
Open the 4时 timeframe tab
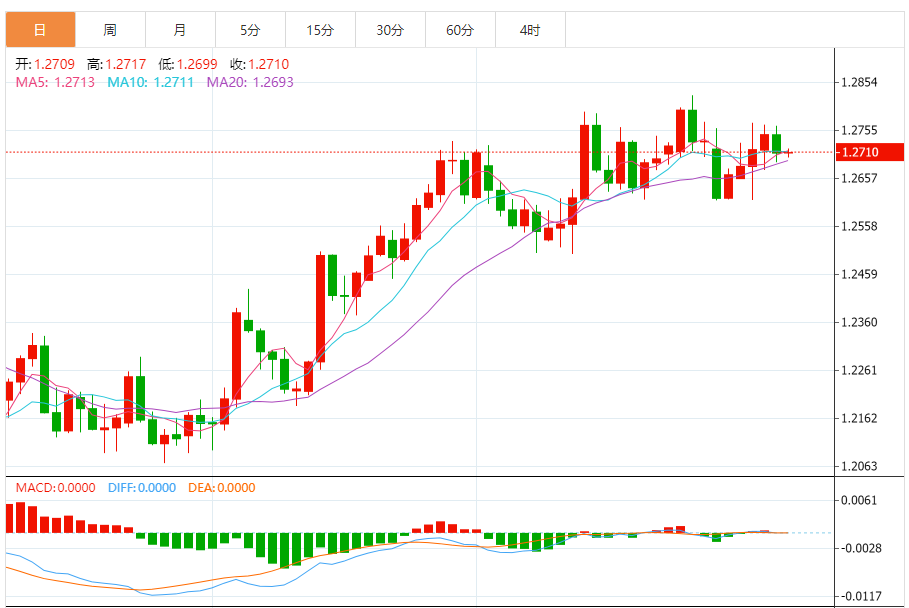click(530, 30)
